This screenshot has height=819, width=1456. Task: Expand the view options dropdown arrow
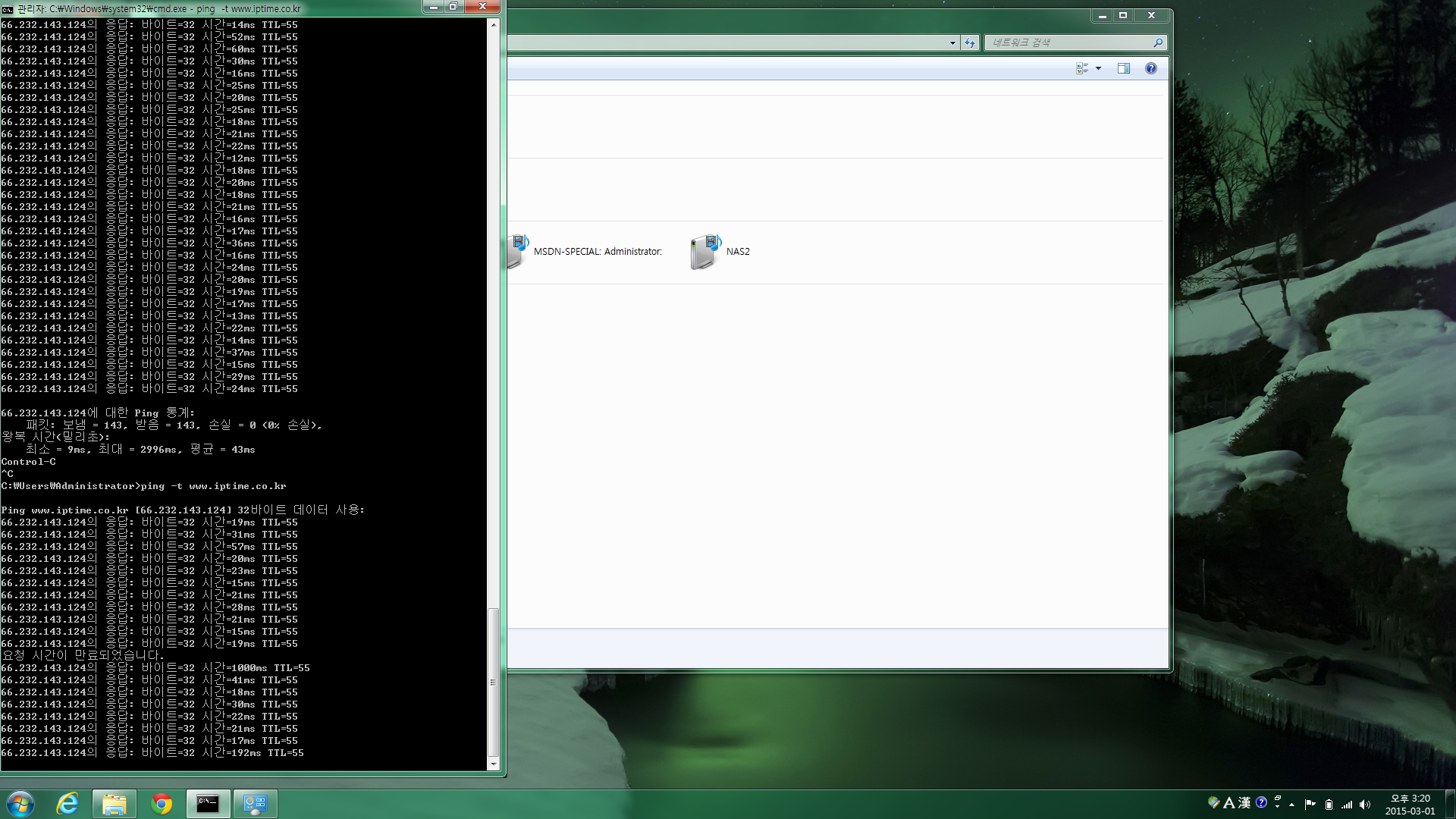pyautogui.click(x=1098, y=68)
